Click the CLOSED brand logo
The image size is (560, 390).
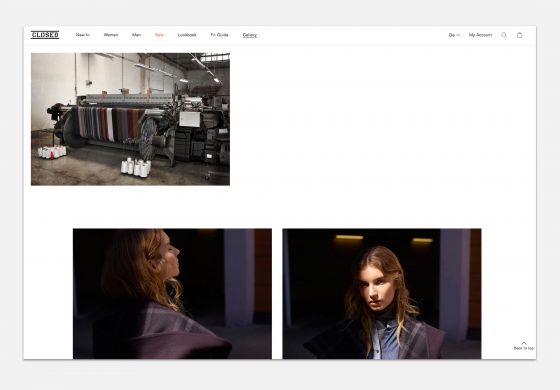45,35
